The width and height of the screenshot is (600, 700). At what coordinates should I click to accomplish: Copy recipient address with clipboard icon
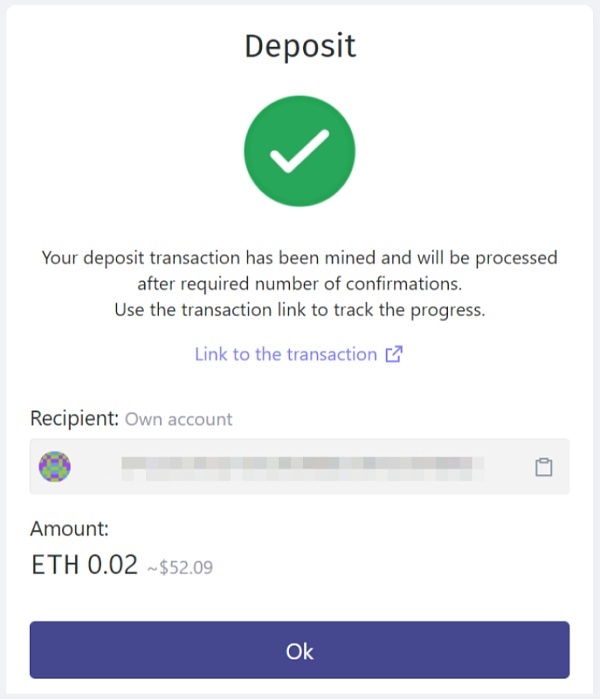click(x=543, y=467)
